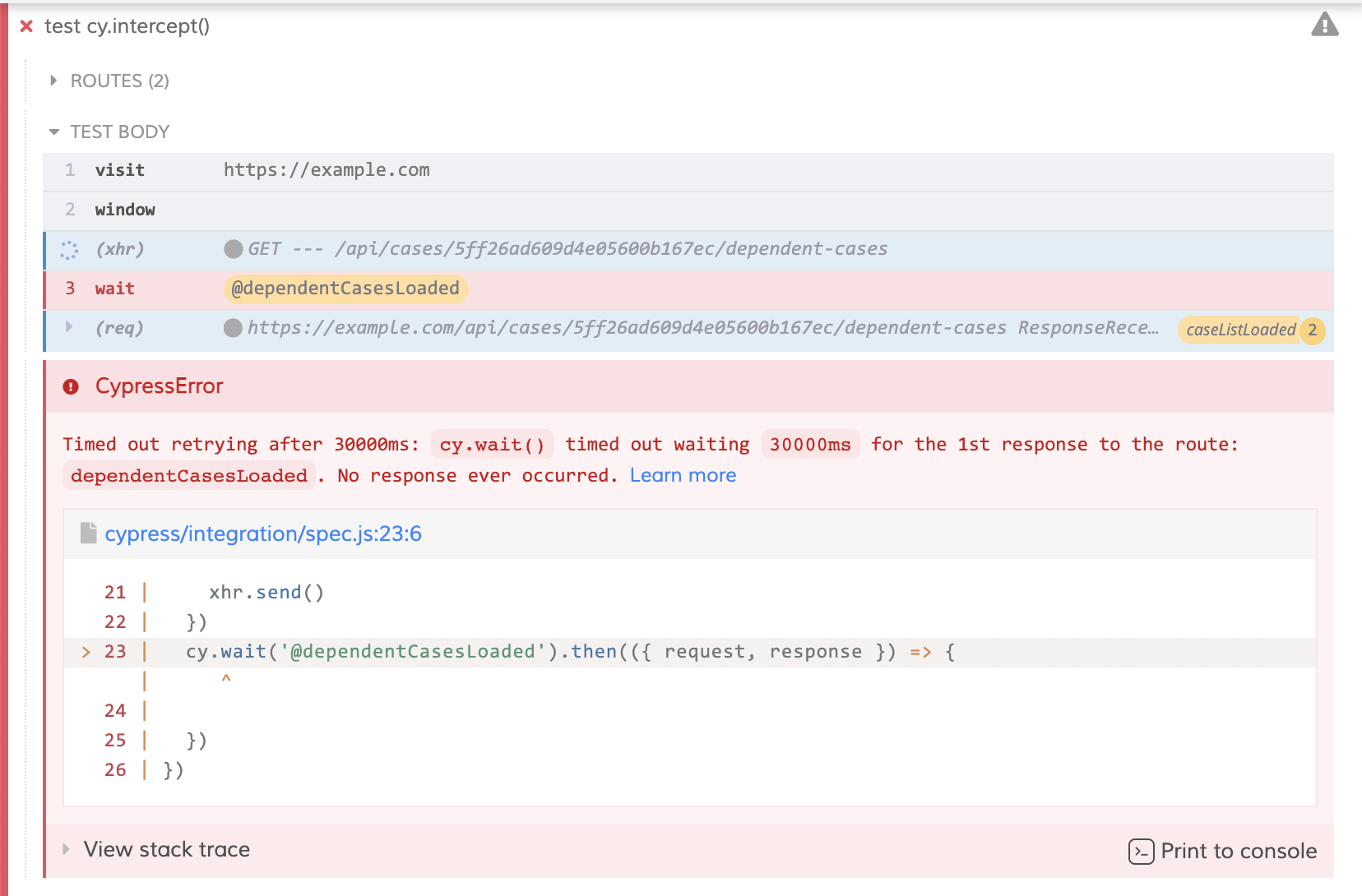Viewport: 1362px width, 896px height.
Task: Open cypress/integration/spec.js:23:6 in editor
Action: 264,533
